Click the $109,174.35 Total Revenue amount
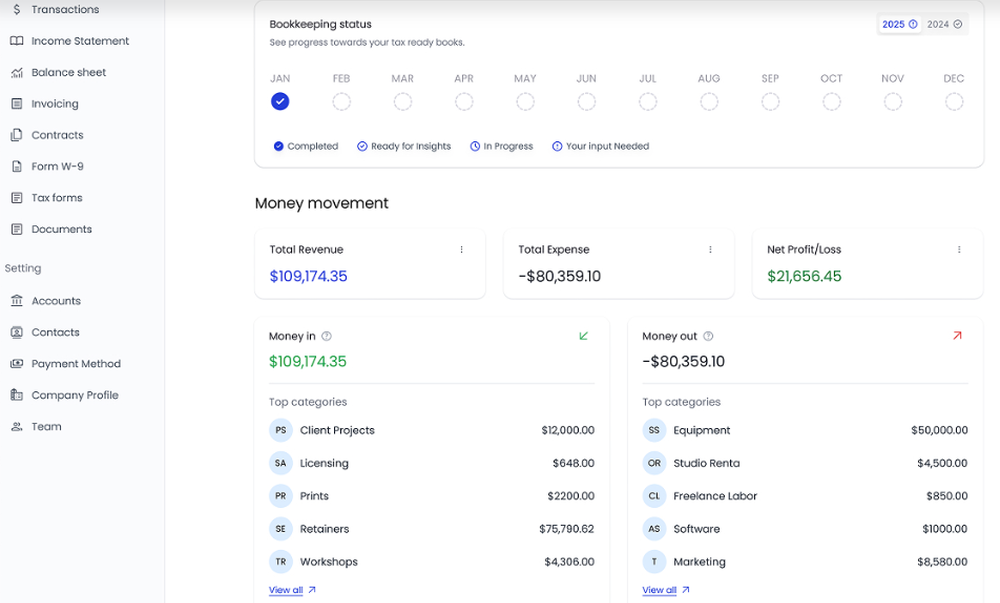1000x603 pixels. (x=308, y=276)
